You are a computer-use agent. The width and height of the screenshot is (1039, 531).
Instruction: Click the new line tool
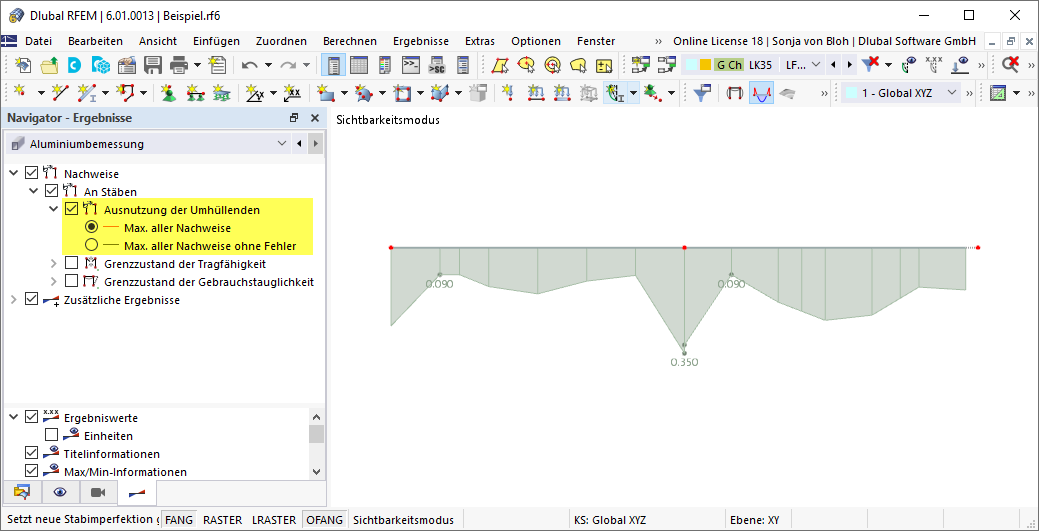coord(60,92)
